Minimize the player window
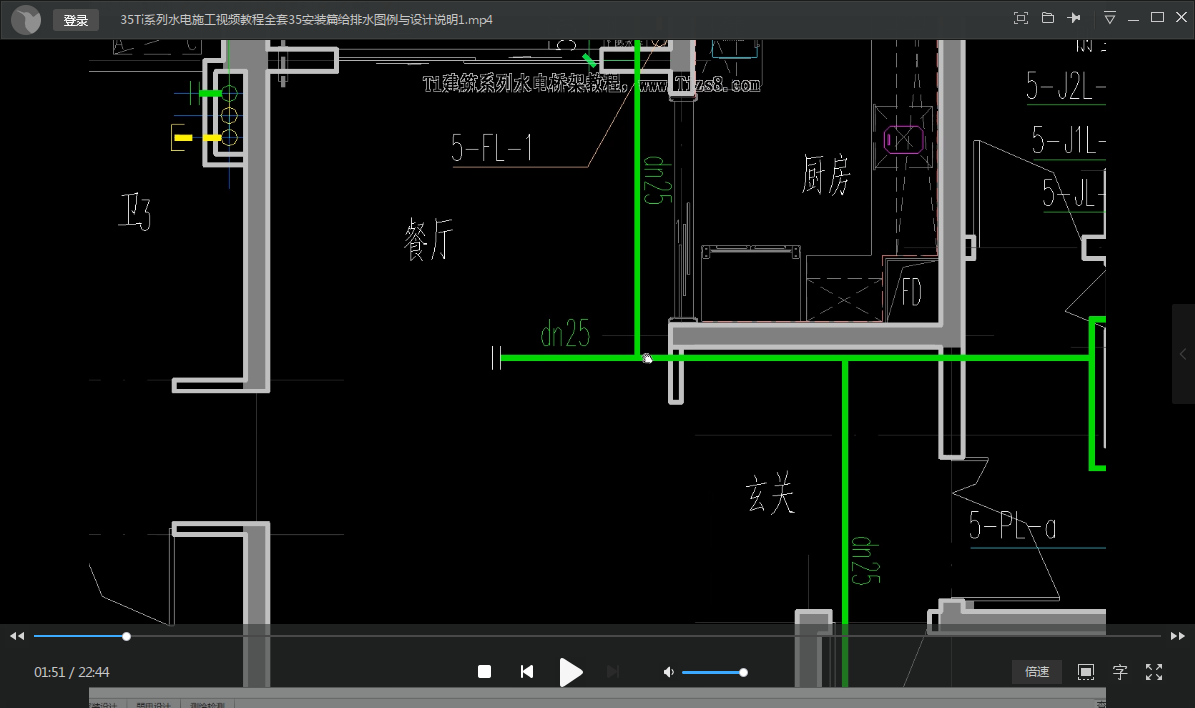This screenshot has height=708, width=1195. [1133, 18]
